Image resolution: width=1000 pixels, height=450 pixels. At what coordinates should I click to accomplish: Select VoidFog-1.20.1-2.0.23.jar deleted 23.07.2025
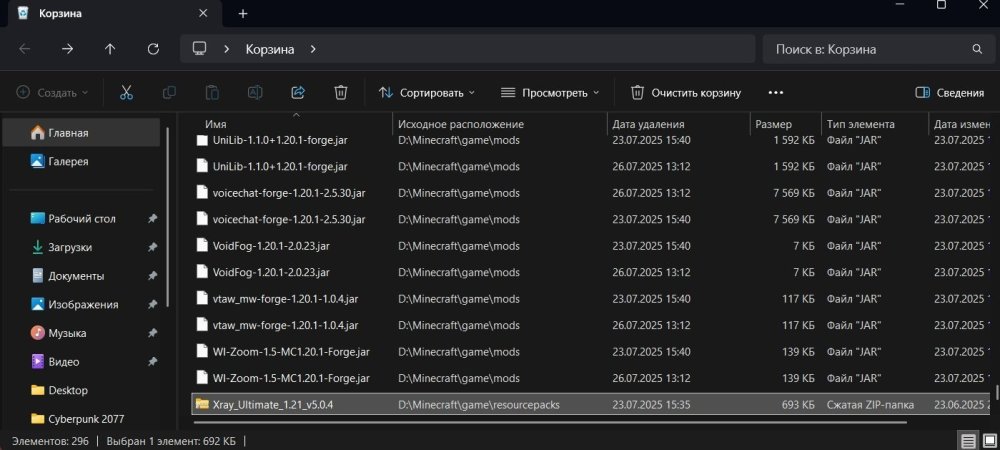[x=593, y=245]
